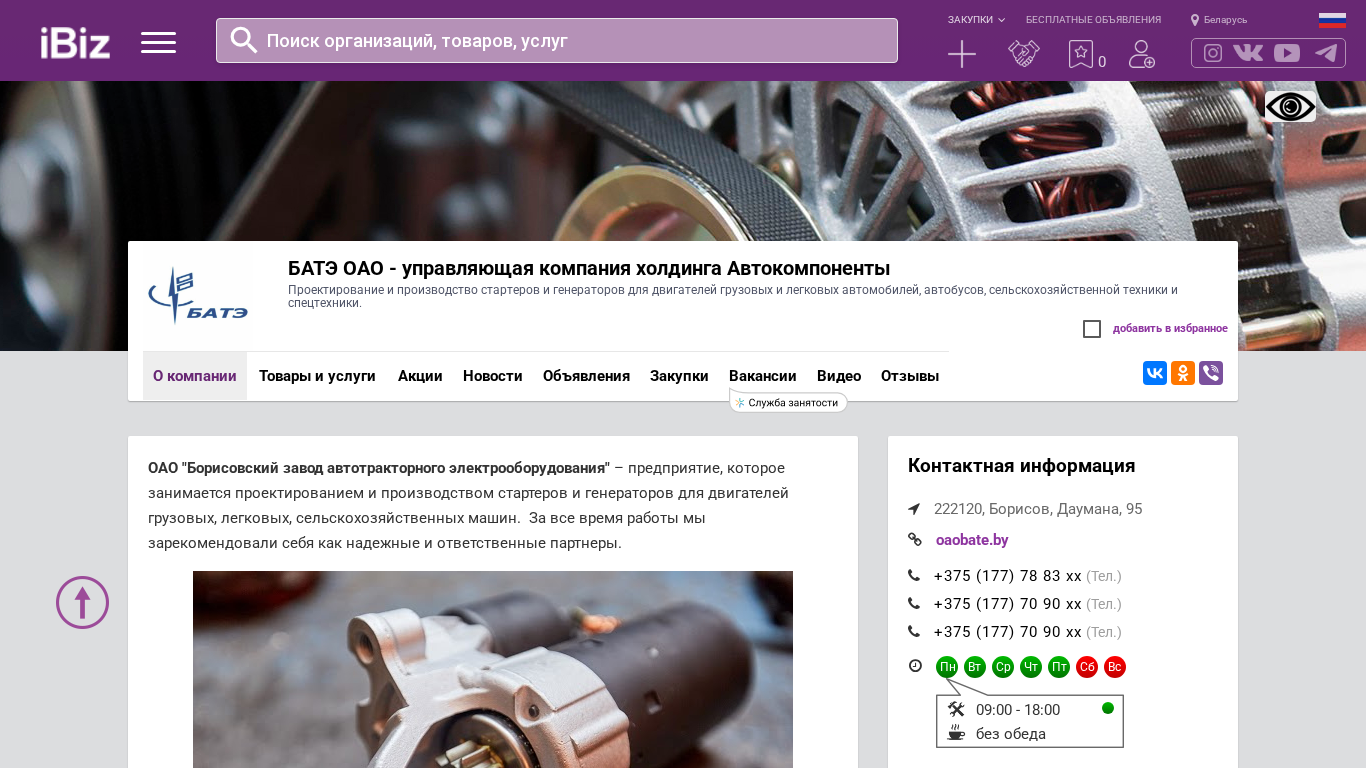This screenshot has height=768, width=1366.
Task: Select Thursday 'Чт' day circle
Action: tap(1031, 667)
